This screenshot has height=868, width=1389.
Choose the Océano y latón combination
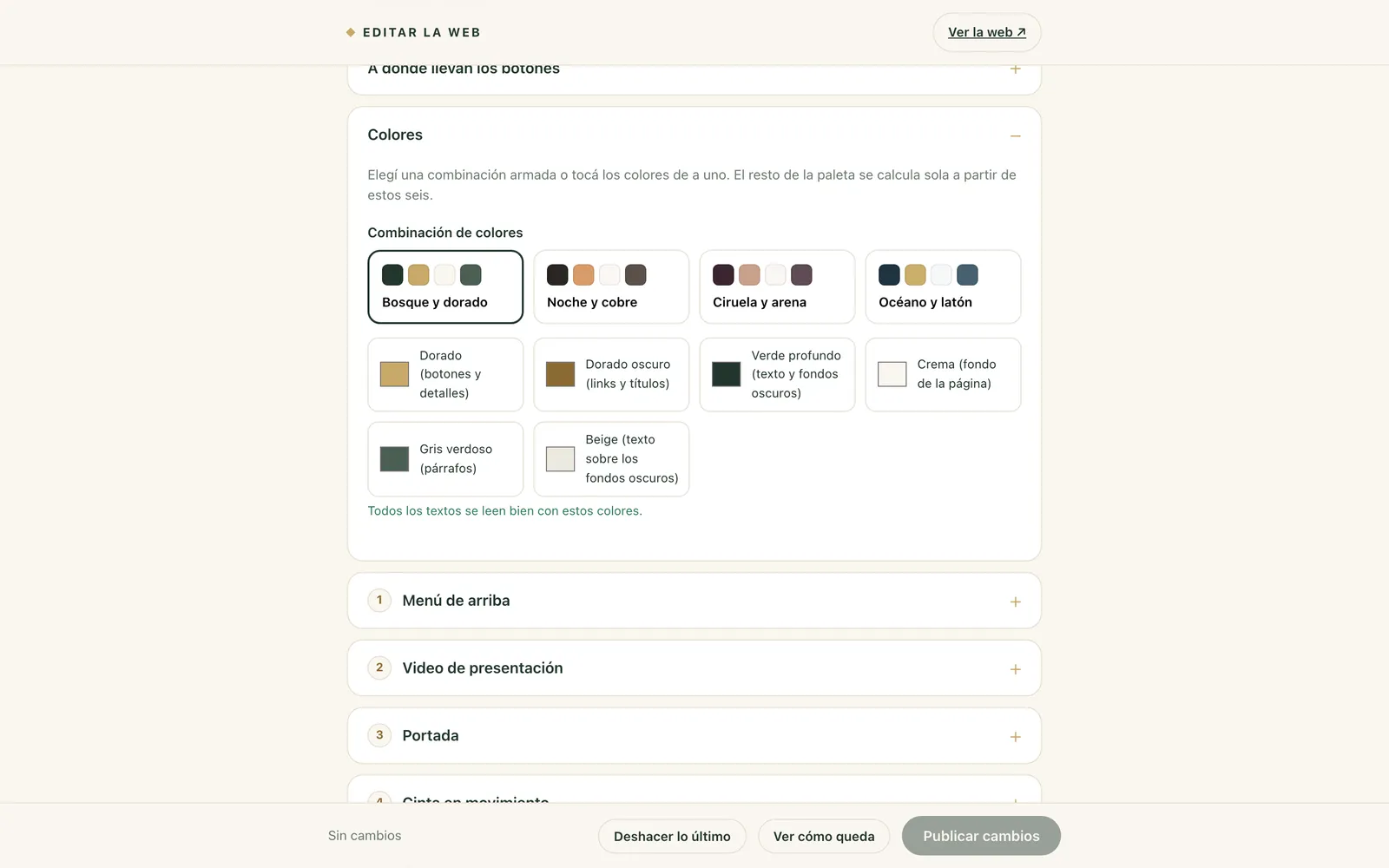(943, 286)
